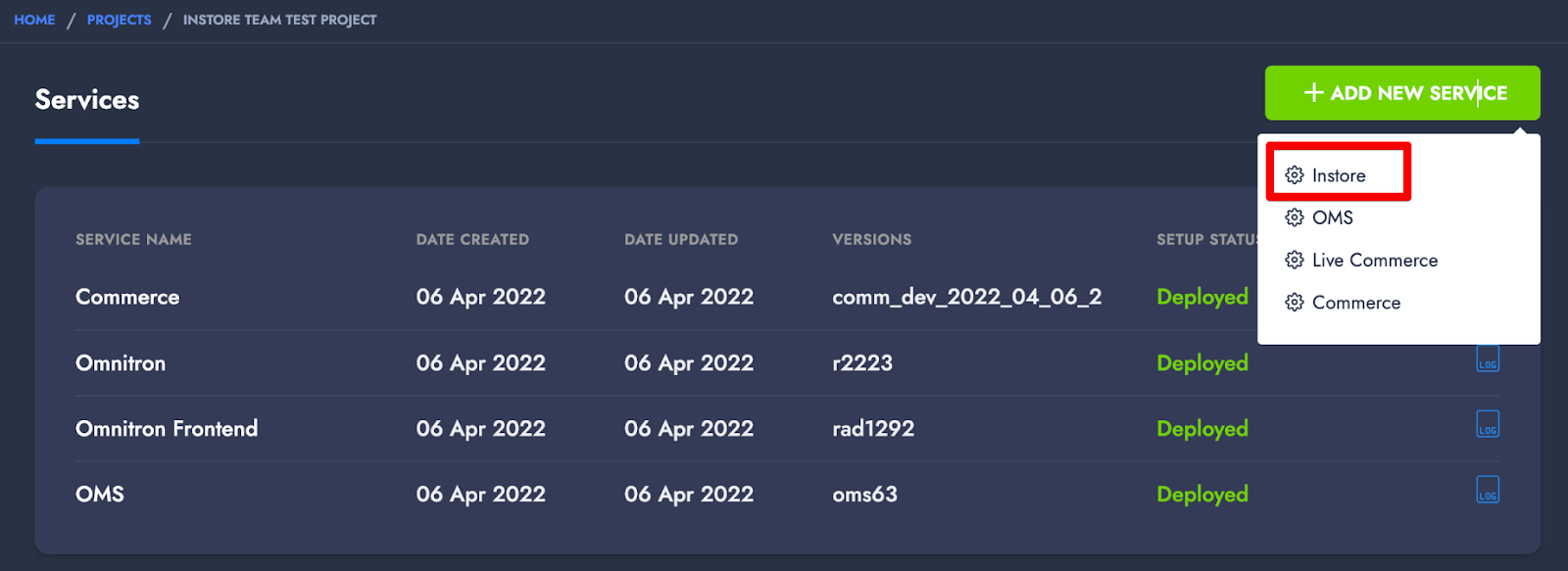Select Commerce in the dropdown list
The height and width of the screenshot is (571, 1568).
pyautogui.click(x=1356, y=303)
